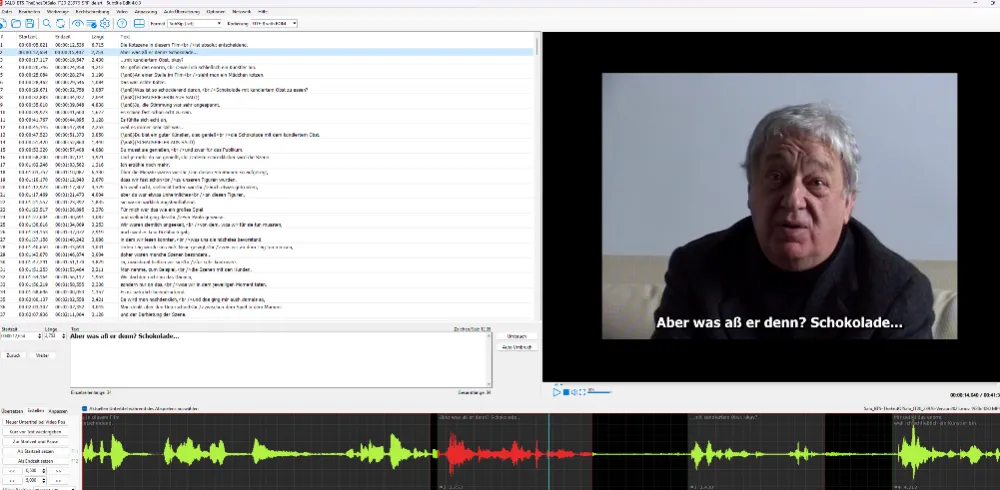The height and width of the screenshot is (490, 1000).
Task: Open Settings gear icon in toolbar
Action: pos(105,24)
